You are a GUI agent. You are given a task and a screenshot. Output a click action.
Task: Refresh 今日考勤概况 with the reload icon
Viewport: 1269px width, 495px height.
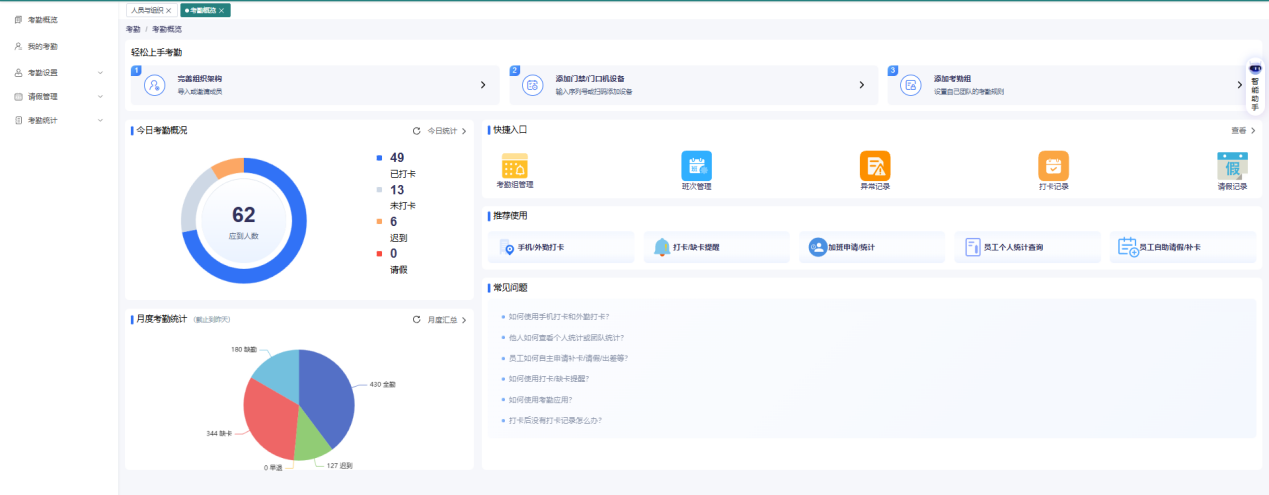point(417,131)
